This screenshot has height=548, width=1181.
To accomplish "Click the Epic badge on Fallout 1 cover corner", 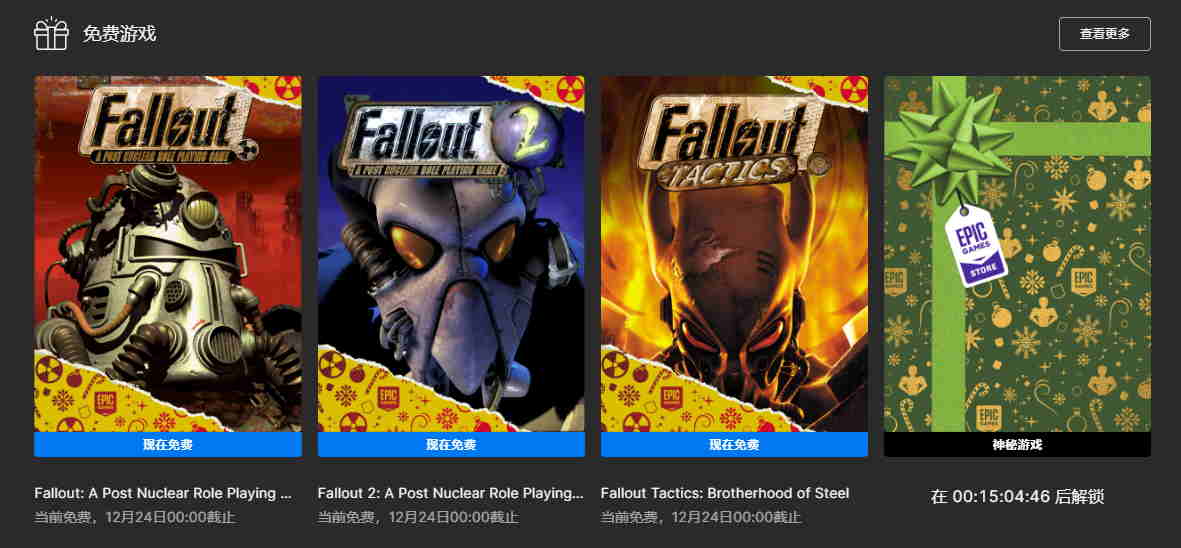I will point(105,401).
